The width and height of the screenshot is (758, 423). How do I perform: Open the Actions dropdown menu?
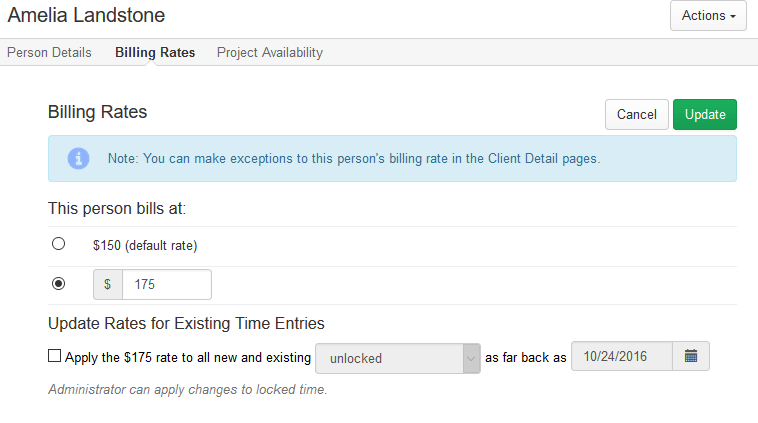click(x=708, y=15)
